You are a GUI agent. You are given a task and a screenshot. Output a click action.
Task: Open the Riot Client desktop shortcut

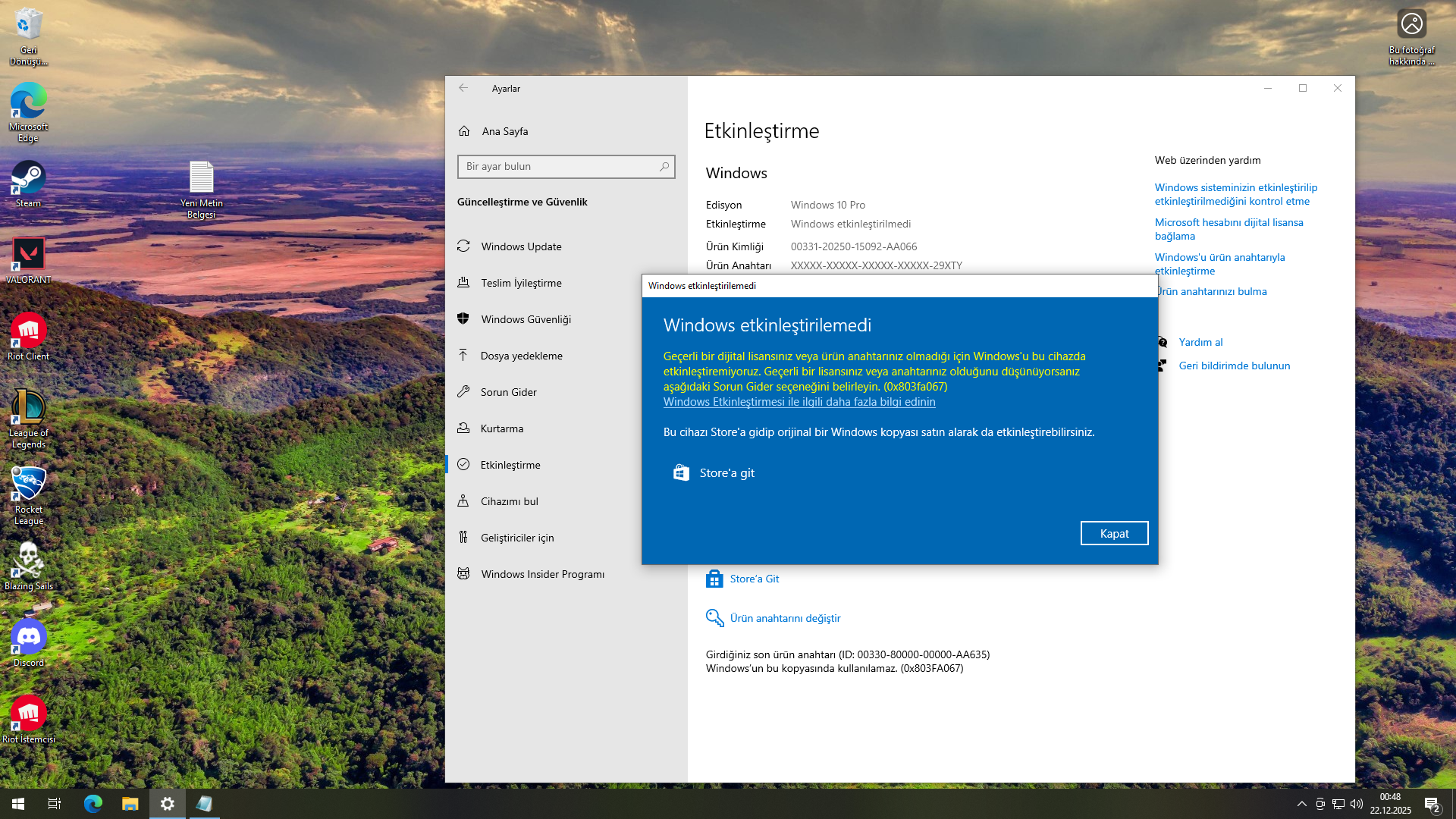pyautogui.click(x=28, y=337)
